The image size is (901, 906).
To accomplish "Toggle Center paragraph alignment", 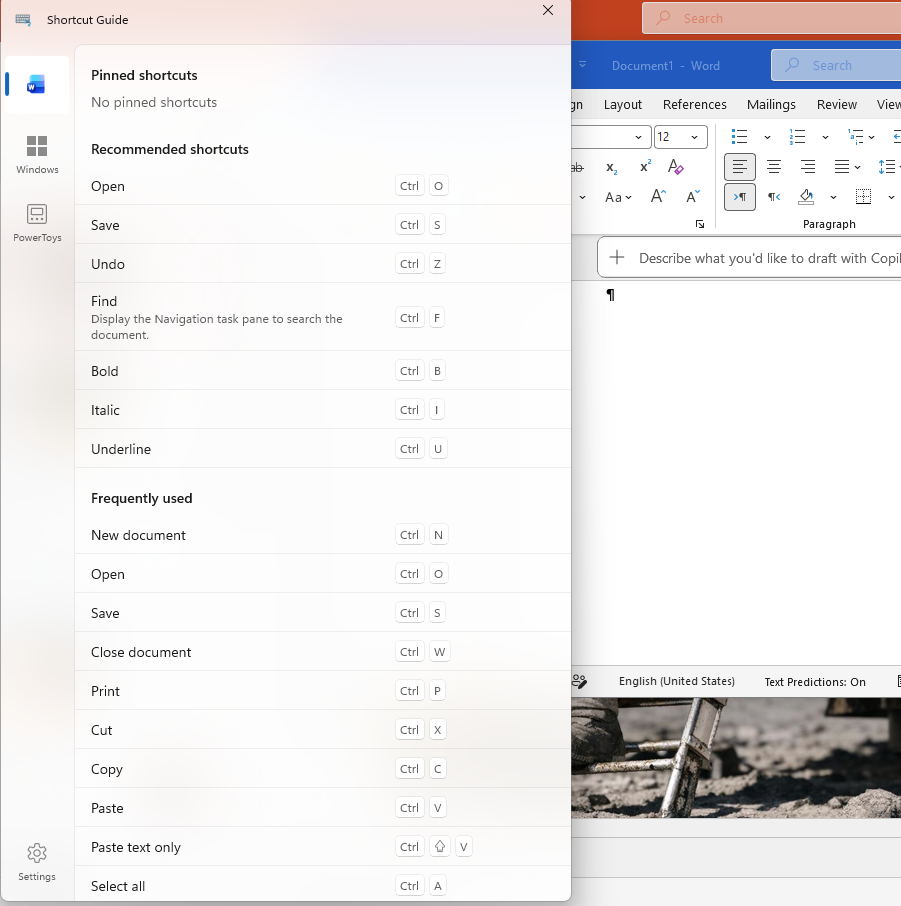I will click(x=774, y=167).
